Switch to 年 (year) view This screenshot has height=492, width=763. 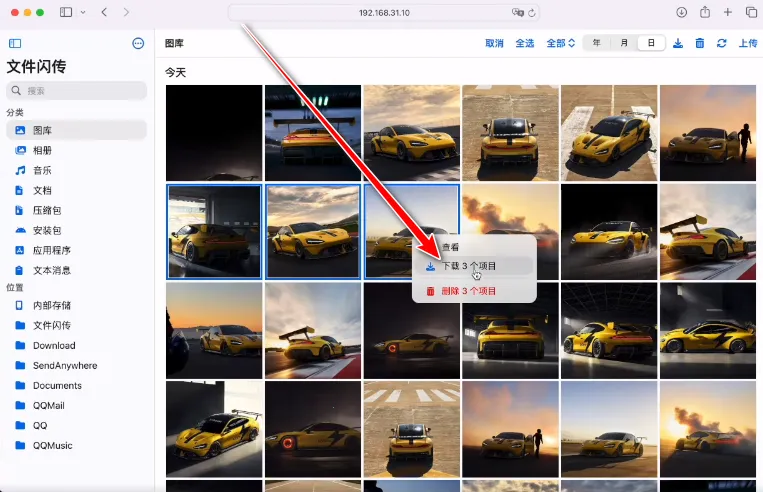(597, 43)
